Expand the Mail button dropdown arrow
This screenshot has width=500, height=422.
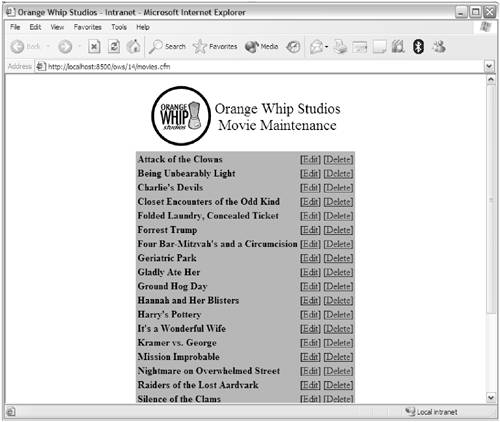(x=326, y=47)
